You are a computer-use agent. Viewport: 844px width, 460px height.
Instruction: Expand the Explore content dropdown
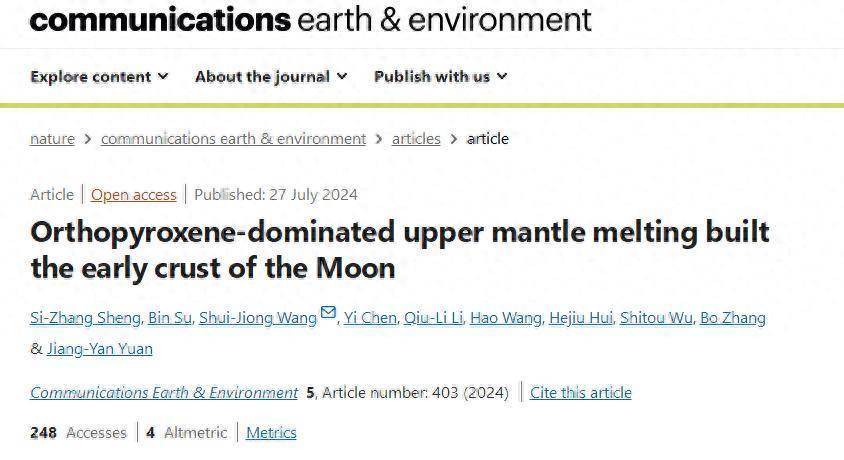tap(99, 77)
